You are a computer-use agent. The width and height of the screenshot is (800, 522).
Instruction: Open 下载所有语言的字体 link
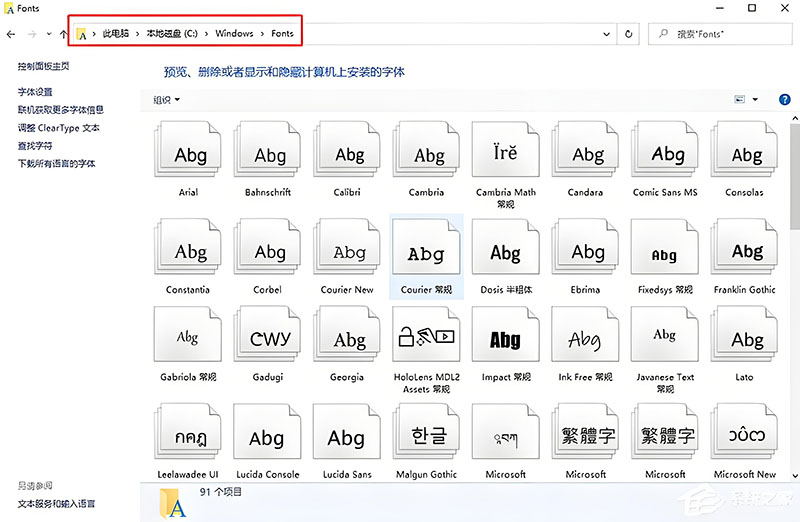pyautogui.click(x=57, y=164)
